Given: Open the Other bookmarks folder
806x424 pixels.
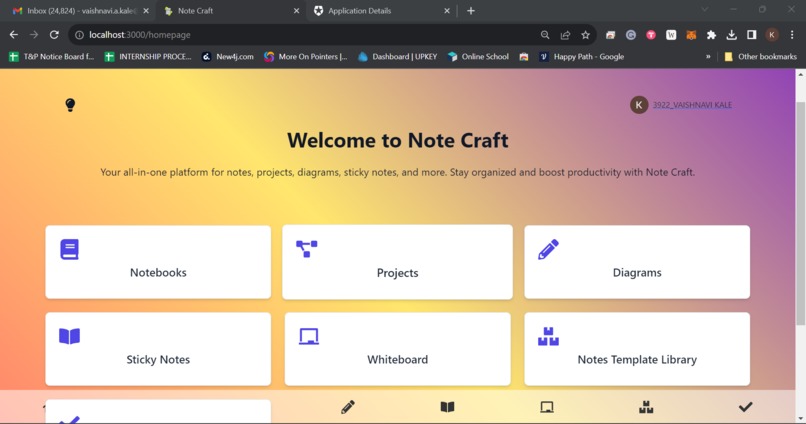Looking at the screenshot, I should [760, 57].
